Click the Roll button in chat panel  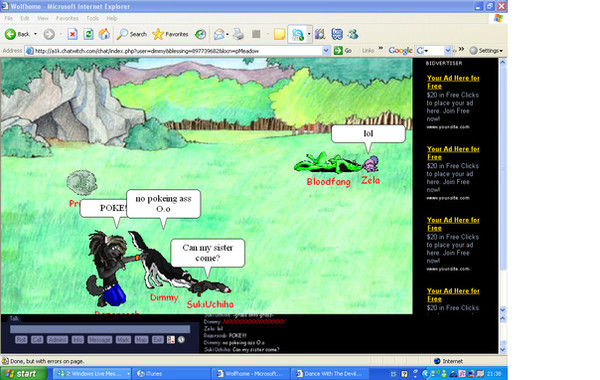tap(21, 339)
